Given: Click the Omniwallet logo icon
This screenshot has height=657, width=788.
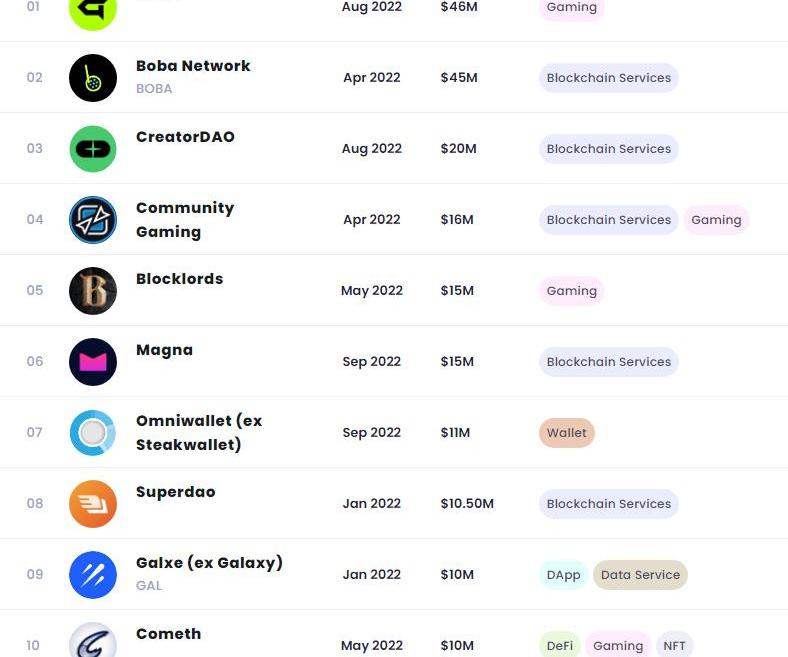Looking at the screenshot, I should pyautogui.click(x=93, y=433).
